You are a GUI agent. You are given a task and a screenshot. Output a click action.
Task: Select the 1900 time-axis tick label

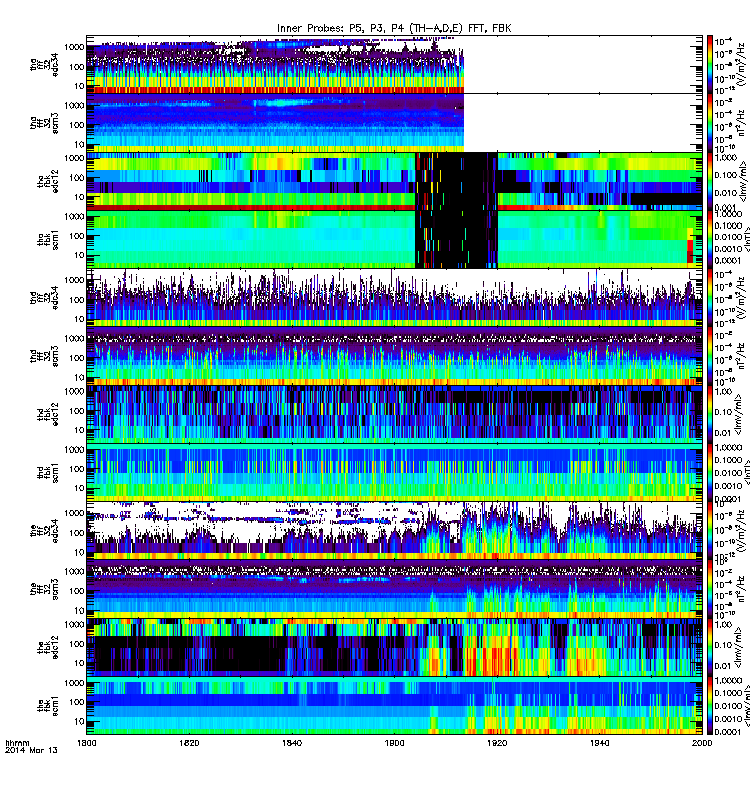pyautogui.click(x=394, y=743)
